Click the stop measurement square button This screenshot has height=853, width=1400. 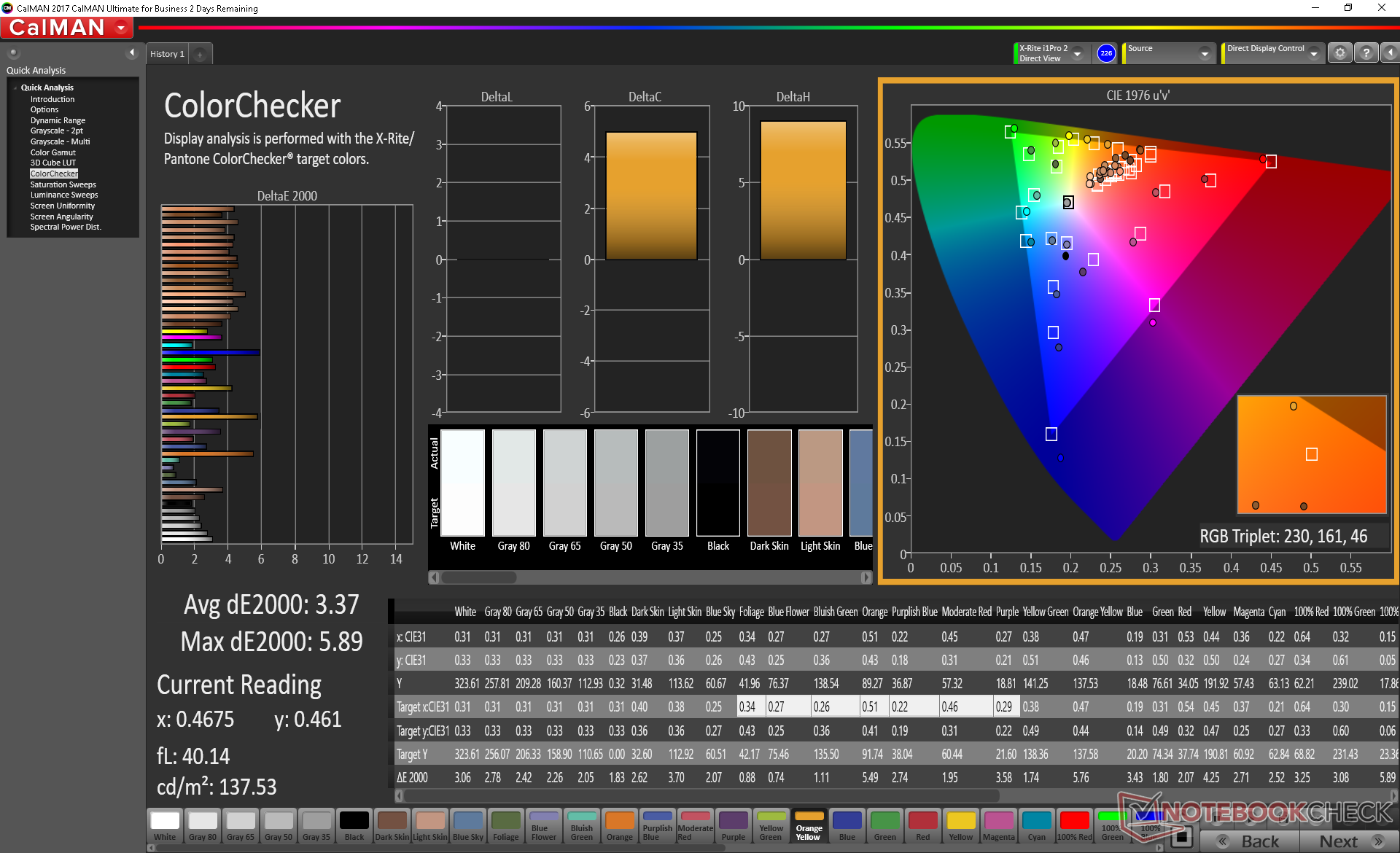point(1183,837)
